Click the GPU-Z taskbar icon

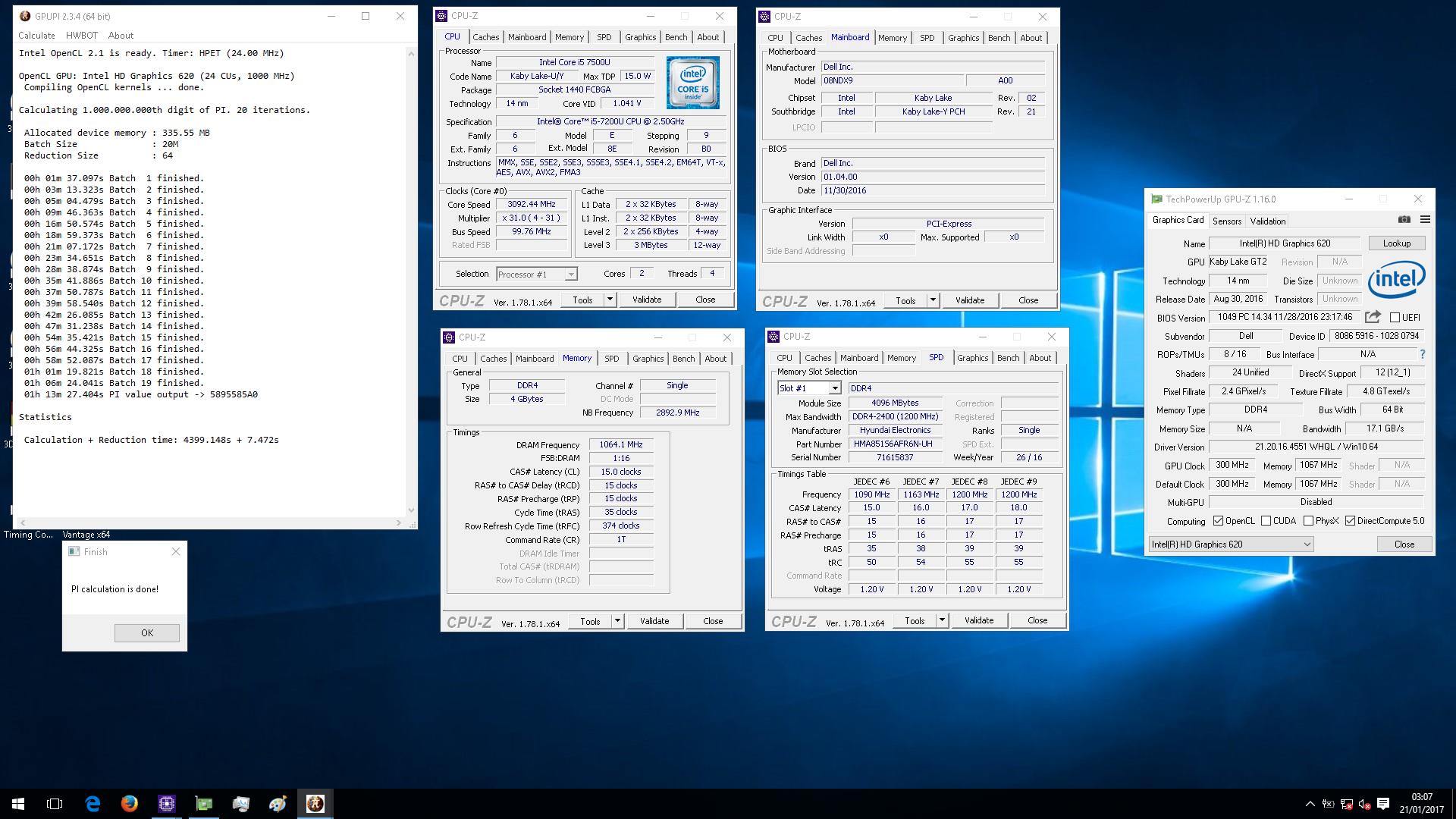pyautogui.click(x=204, y=804)
